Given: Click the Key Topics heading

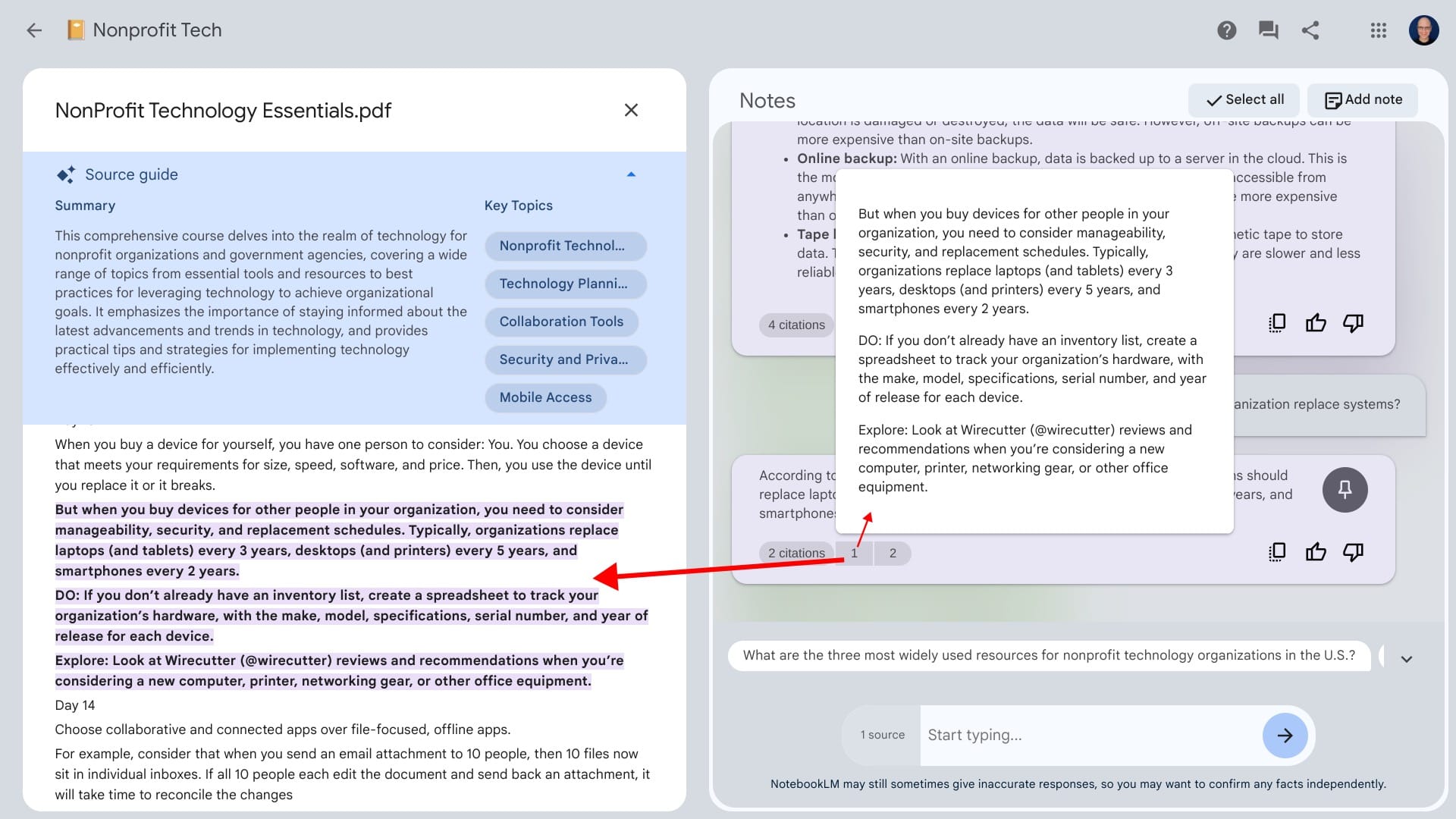Looking at the screenshot, I should click(519, 206).
